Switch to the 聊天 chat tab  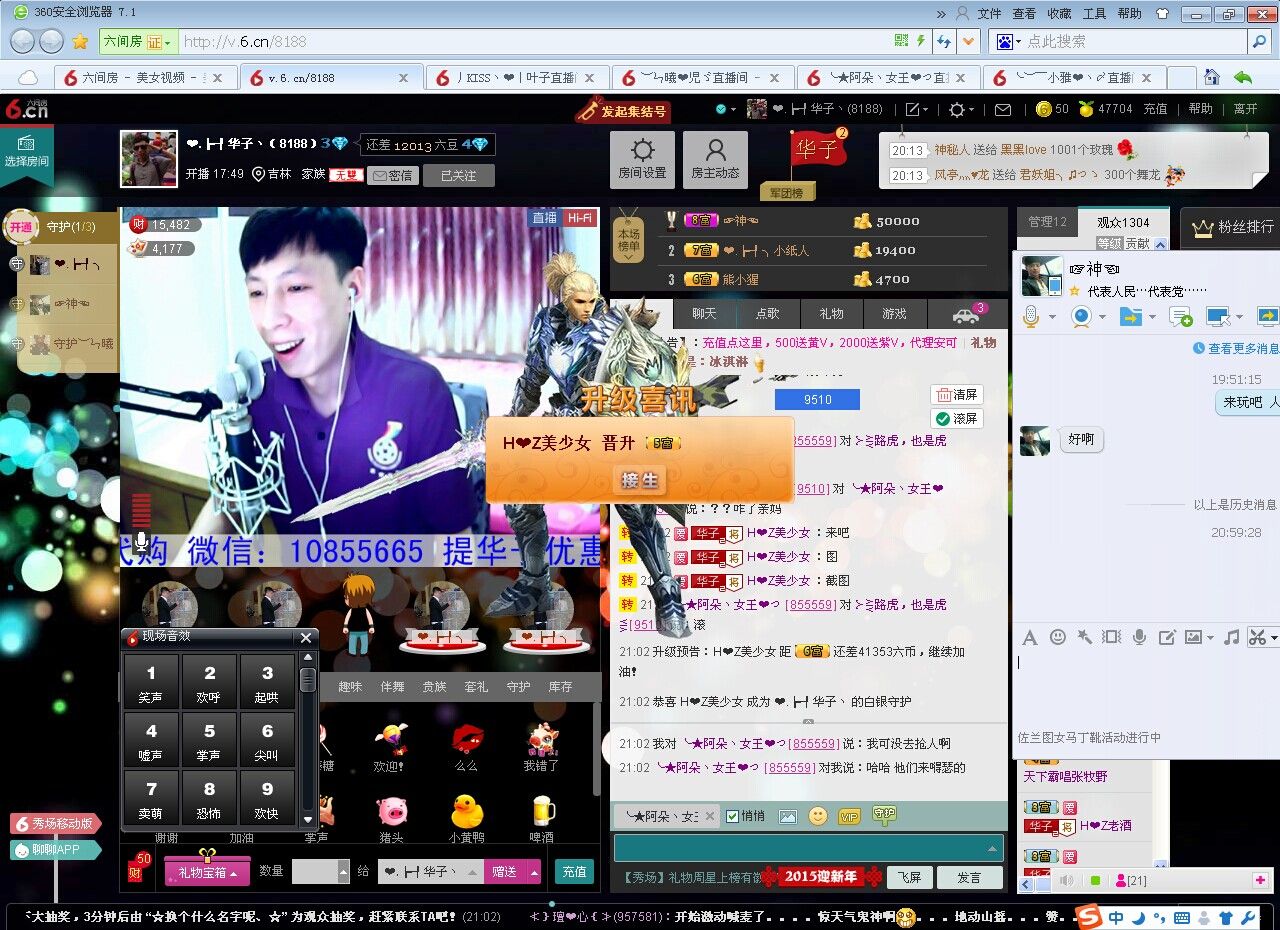704,314
